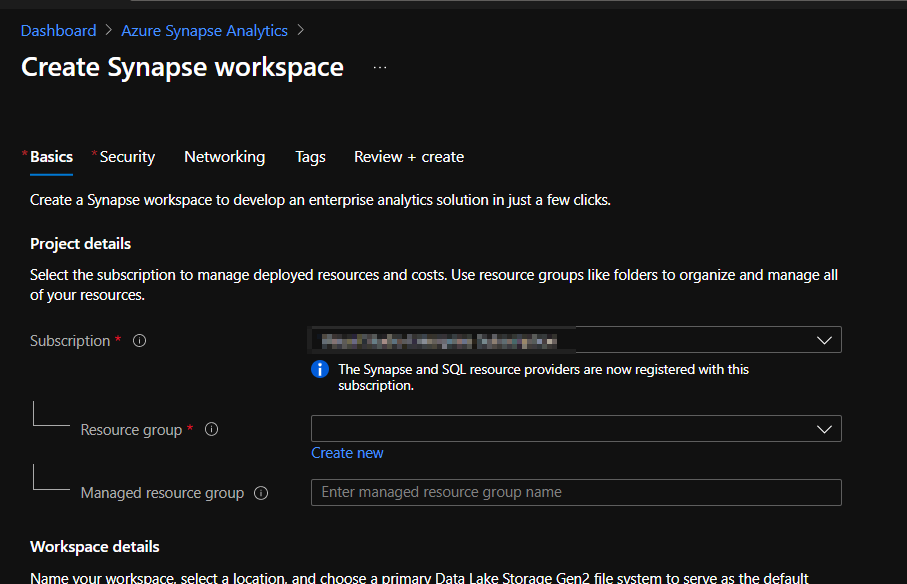
Task: Go to the Dashboard breadcrumb link
Action: pos(58,30)
